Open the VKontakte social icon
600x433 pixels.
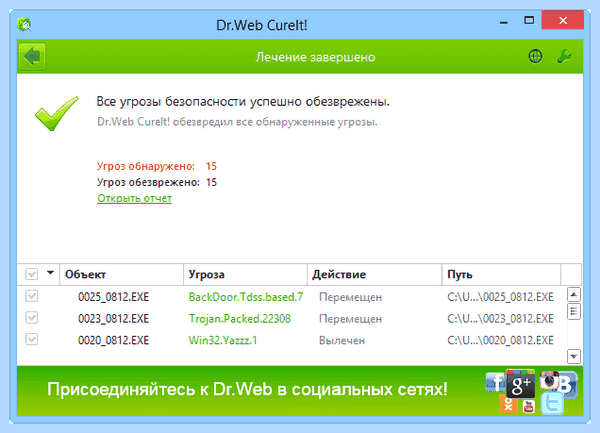(x=568, y=385)
